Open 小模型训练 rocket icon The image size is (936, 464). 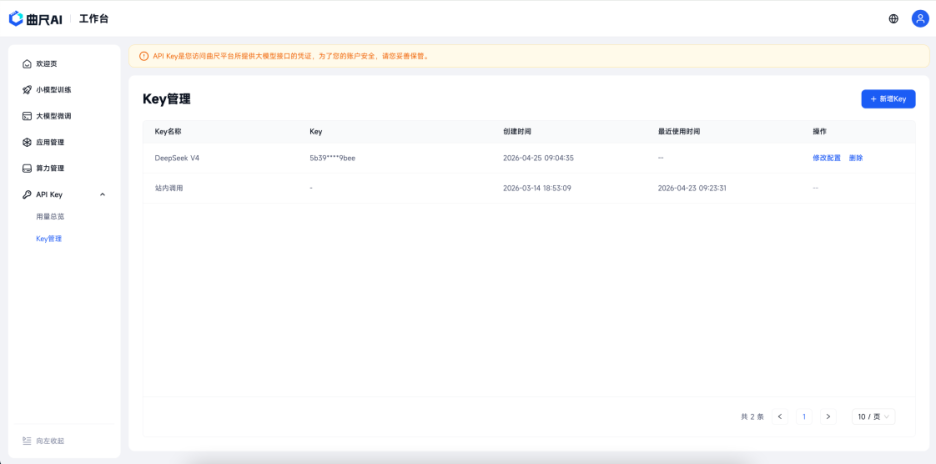[x=27, y=90]
